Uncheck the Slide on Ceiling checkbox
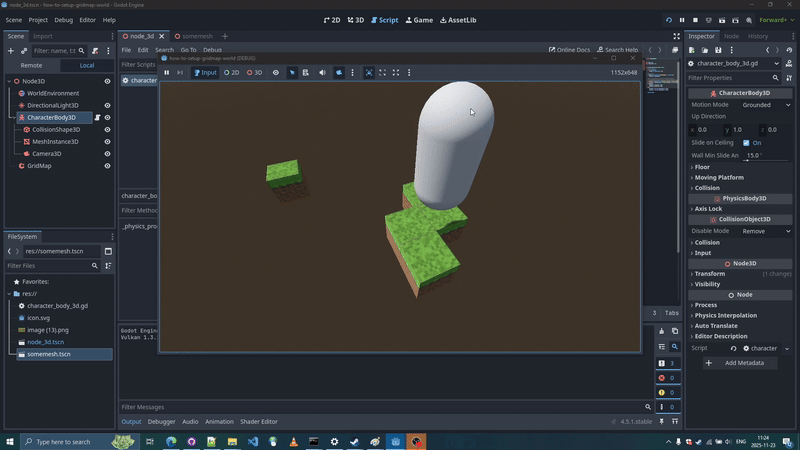The height and width of the screenshot is (450, 800). tap(746, 143)
